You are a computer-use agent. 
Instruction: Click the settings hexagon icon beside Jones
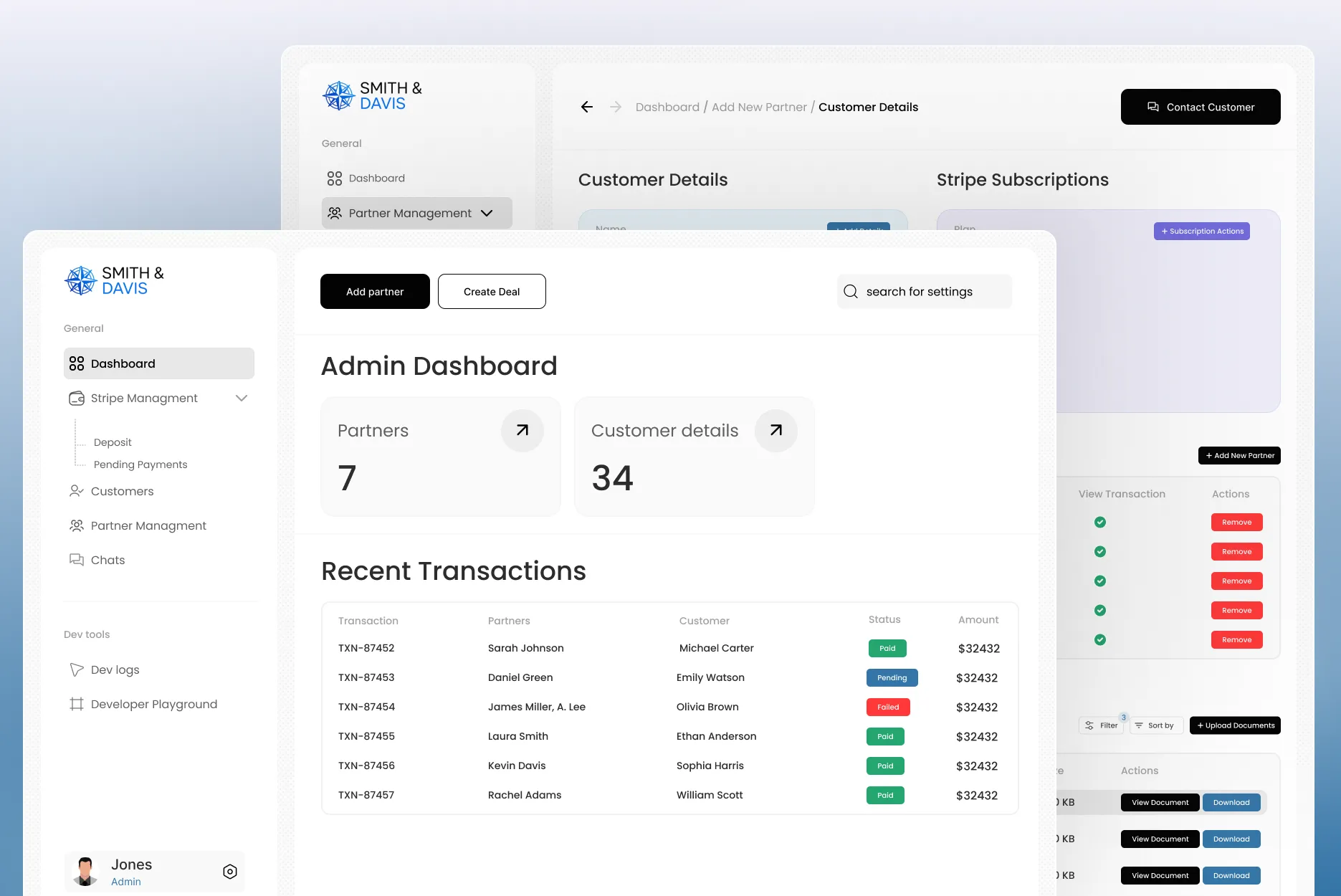click(230, 872)
